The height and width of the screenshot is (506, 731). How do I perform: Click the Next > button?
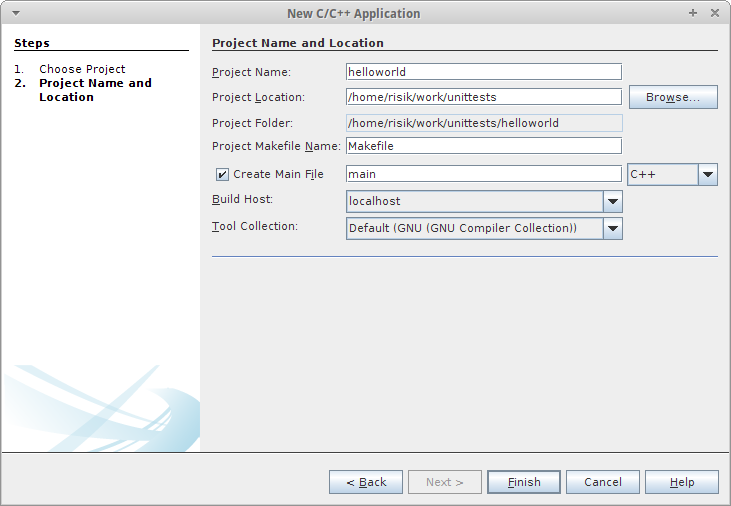445,482
